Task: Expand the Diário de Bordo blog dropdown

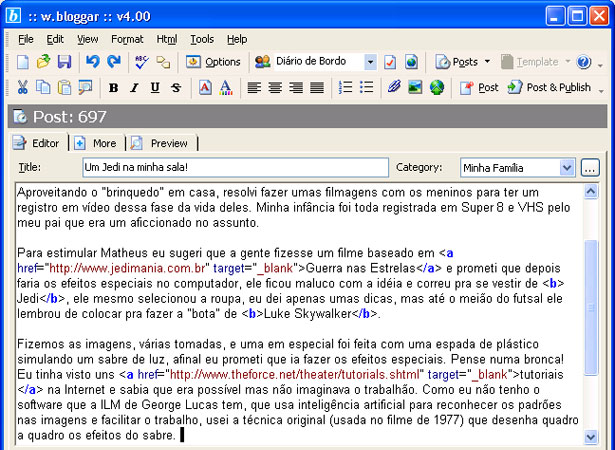Action: click(370, 62)
